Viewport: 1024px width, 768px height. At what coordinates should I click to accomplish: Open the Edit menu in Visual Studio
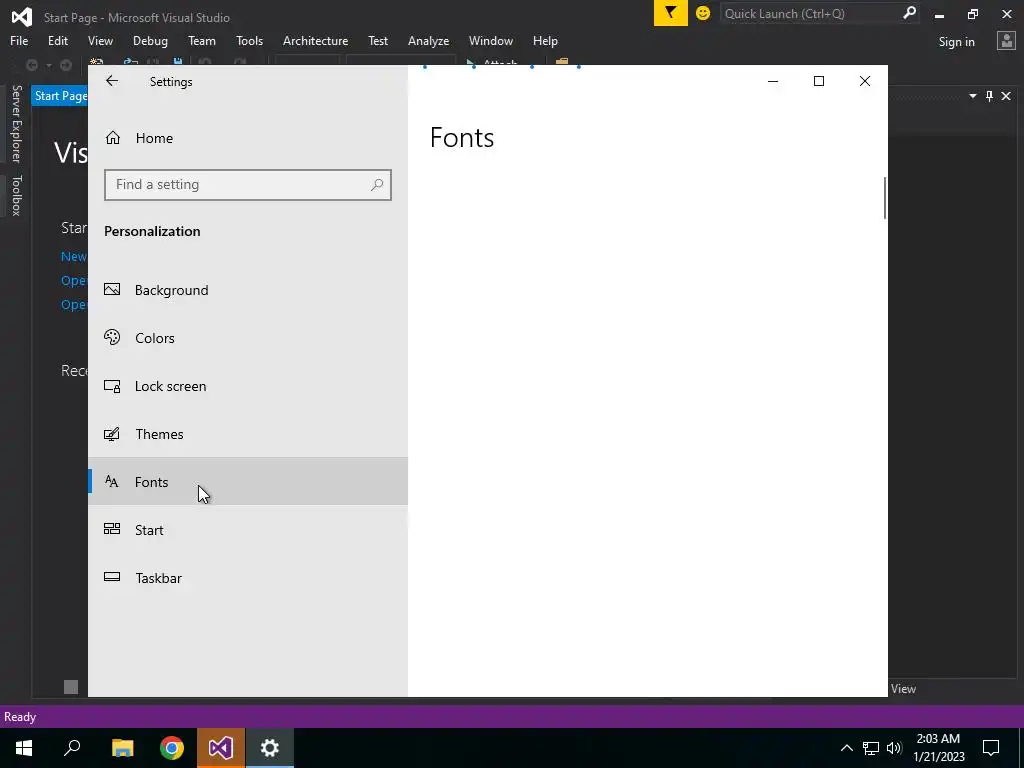coord(57,40)
